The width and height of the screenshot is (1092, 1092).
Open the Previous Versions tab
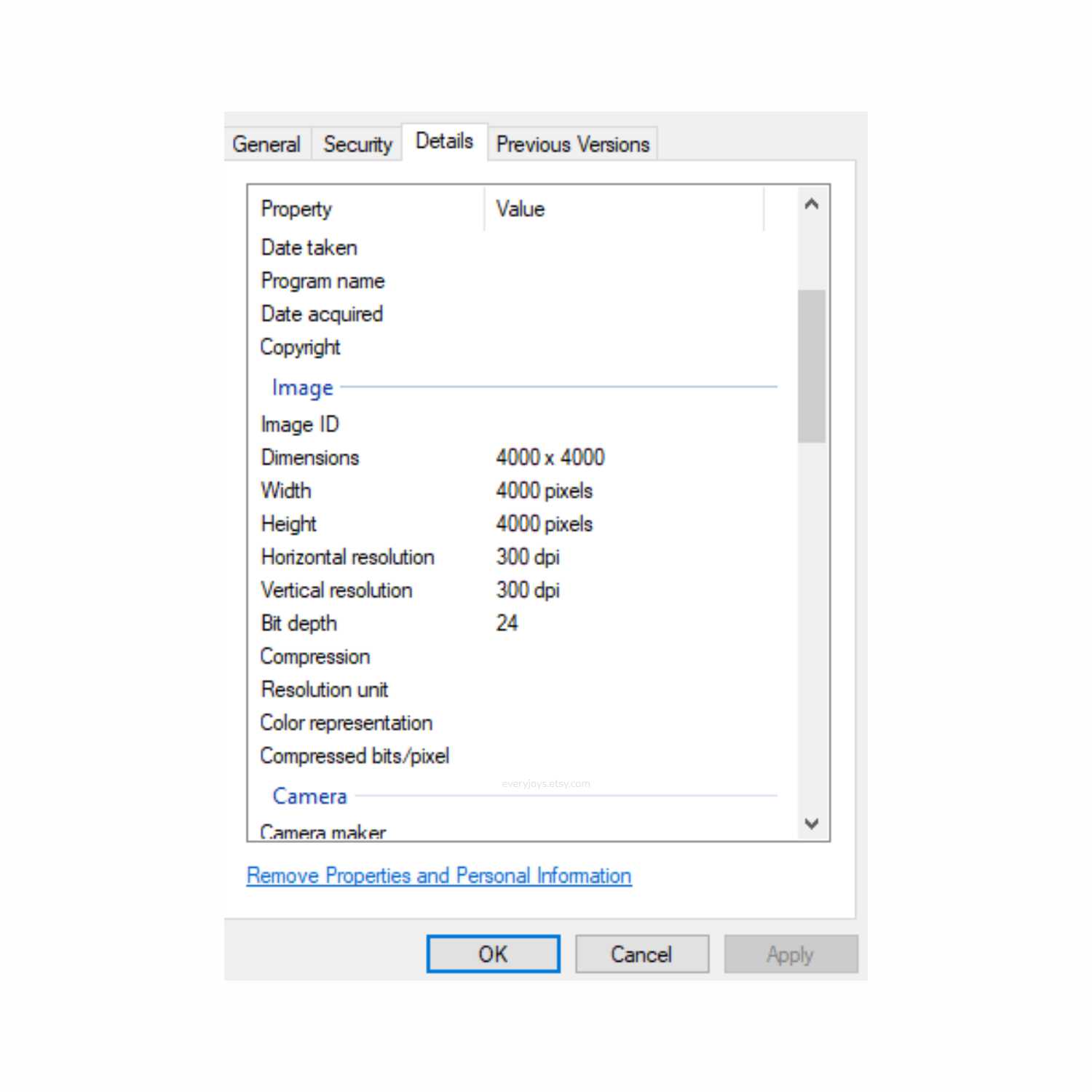click(x=573, y=144)
